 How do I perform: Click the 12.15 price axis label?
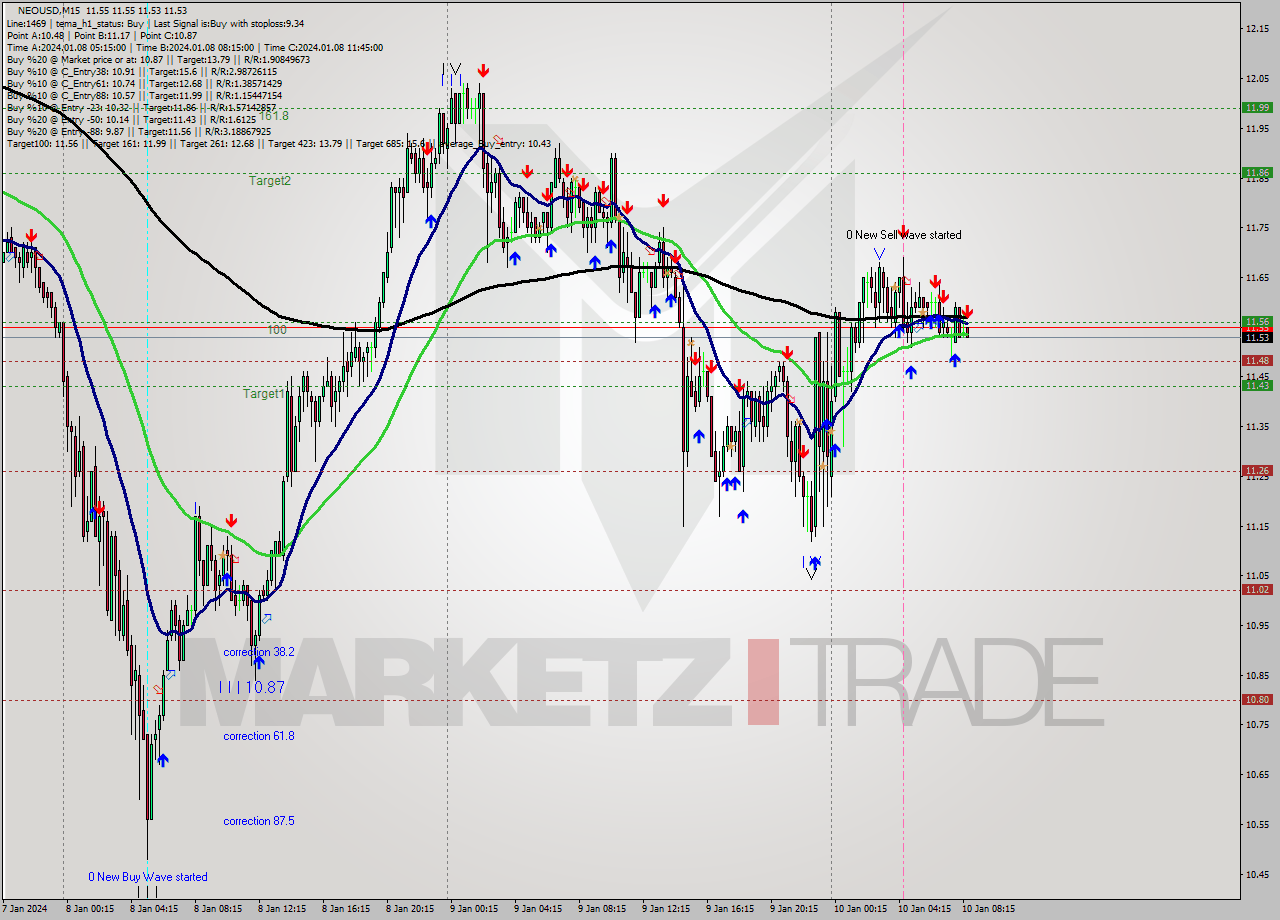tap(1257, 28)
